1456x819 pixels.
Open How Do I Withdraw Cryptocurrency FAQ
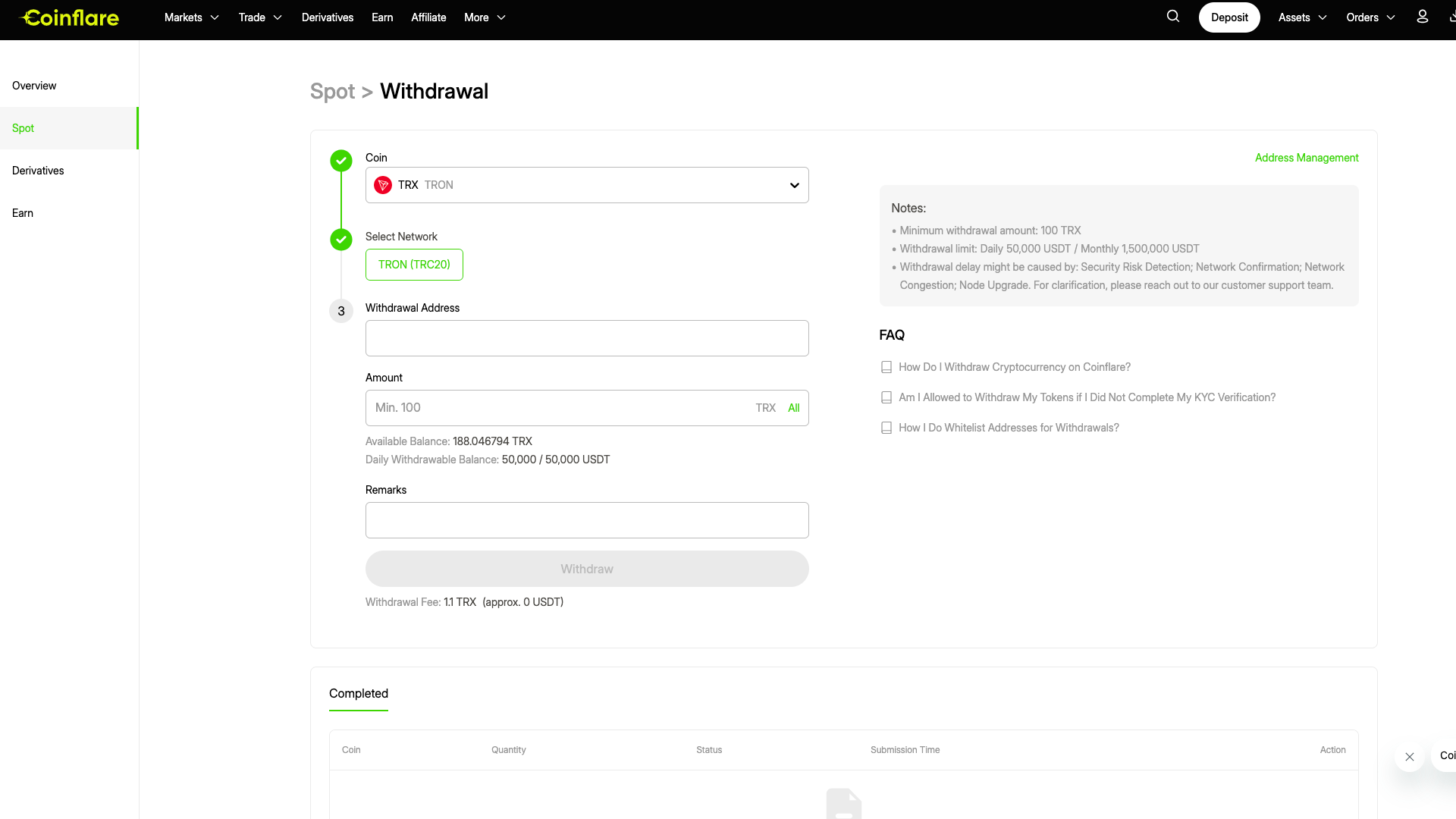pyautogui.click(x=1015, y=367)
